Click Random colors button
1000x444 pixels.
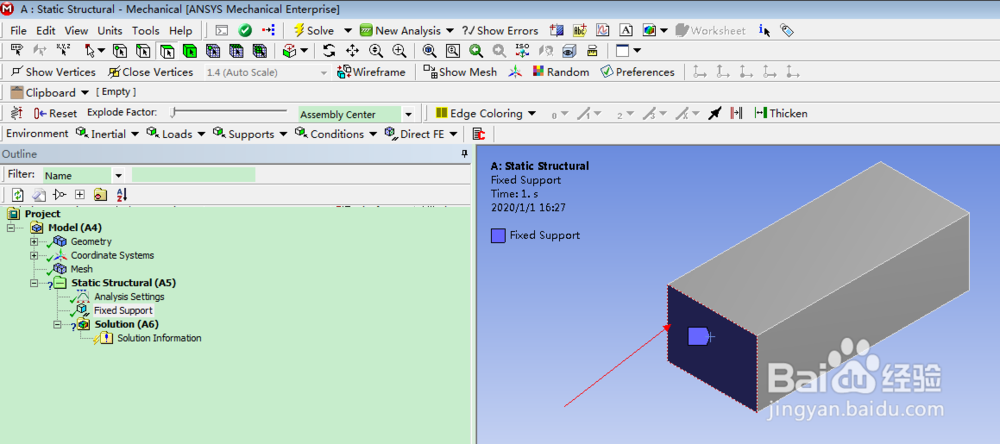(x=561, y=72)
